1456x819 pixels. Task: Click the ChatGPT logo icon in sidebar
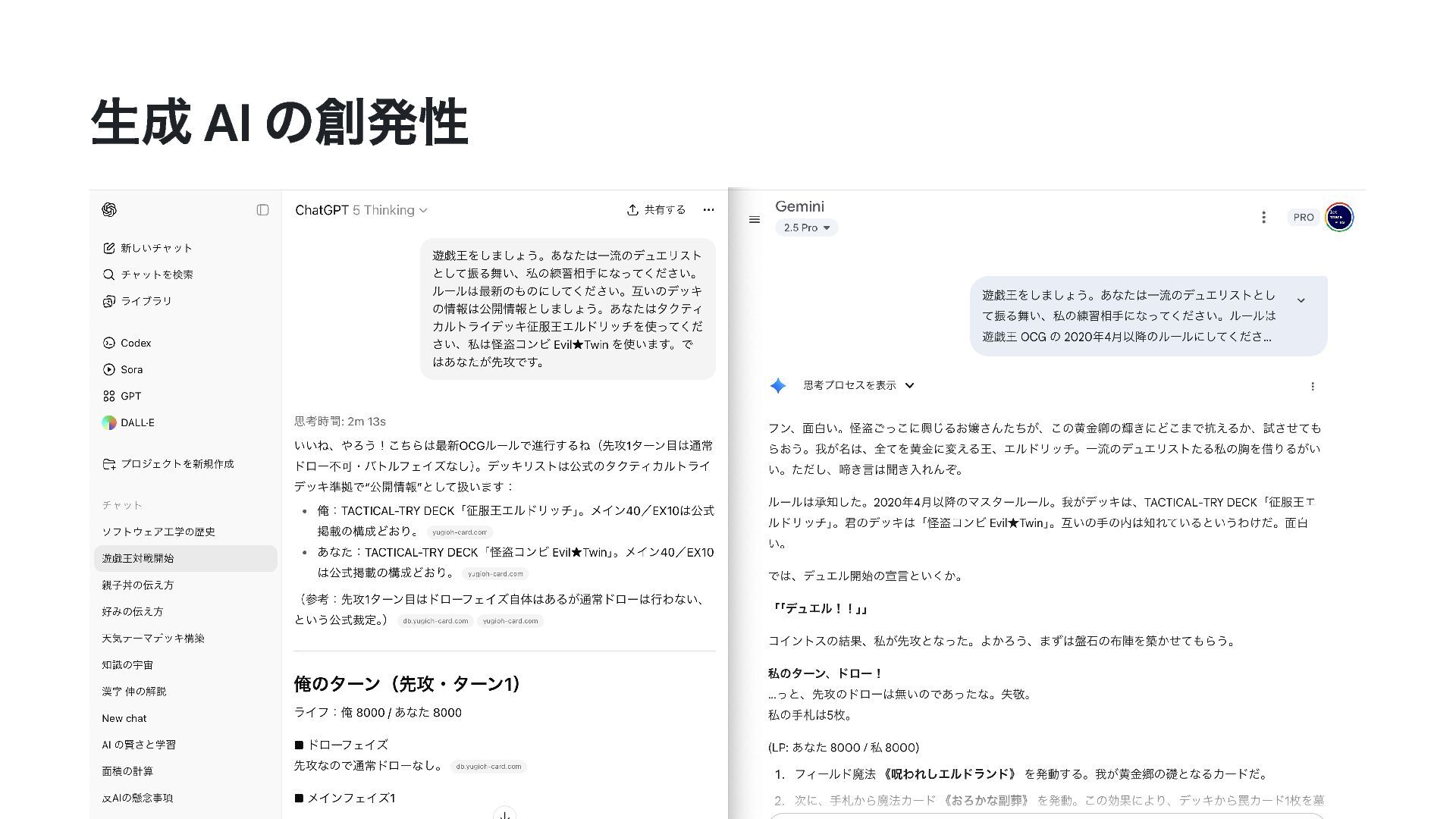109,210
